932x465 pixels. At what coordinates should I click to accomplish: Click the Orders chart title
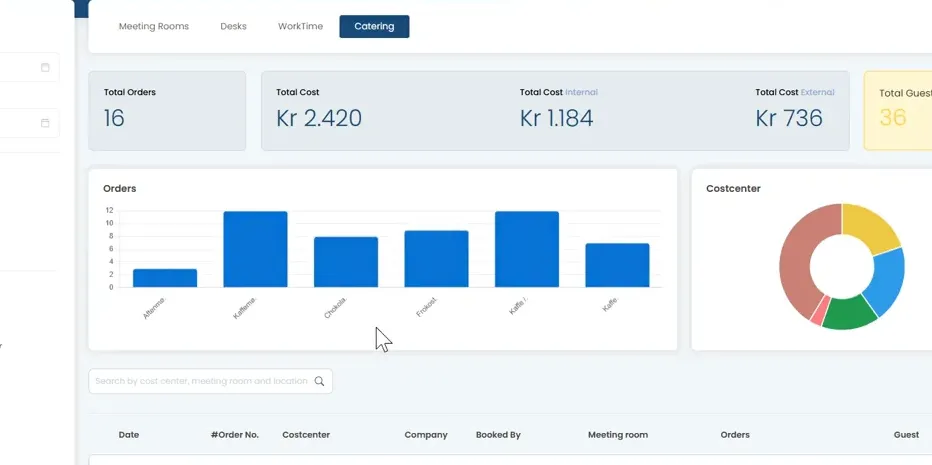click(x=119, y=188)
